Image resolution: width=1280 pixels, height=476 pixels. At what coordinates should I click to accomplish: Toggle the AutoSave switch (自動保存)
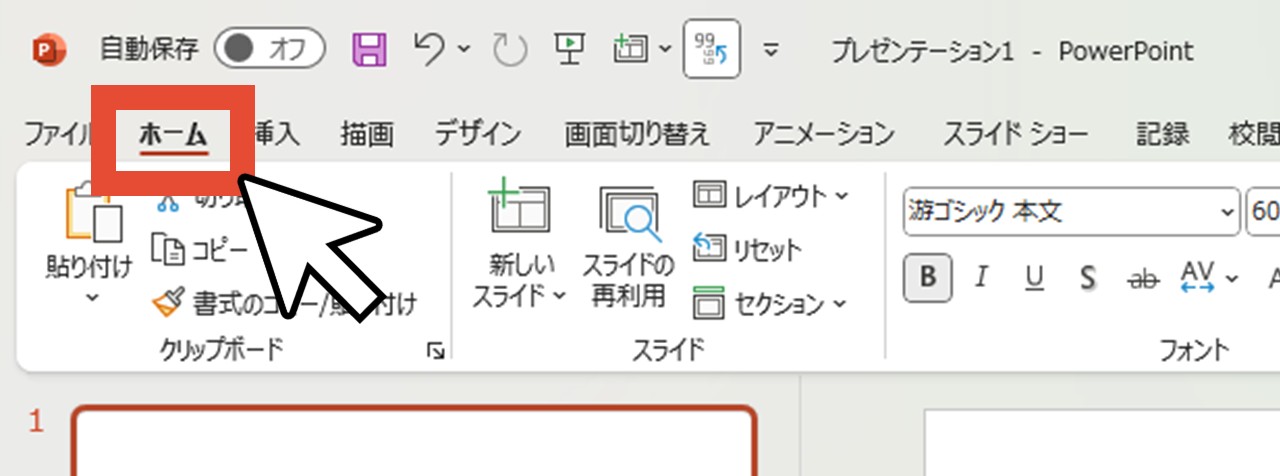click(x=269, y=49)
